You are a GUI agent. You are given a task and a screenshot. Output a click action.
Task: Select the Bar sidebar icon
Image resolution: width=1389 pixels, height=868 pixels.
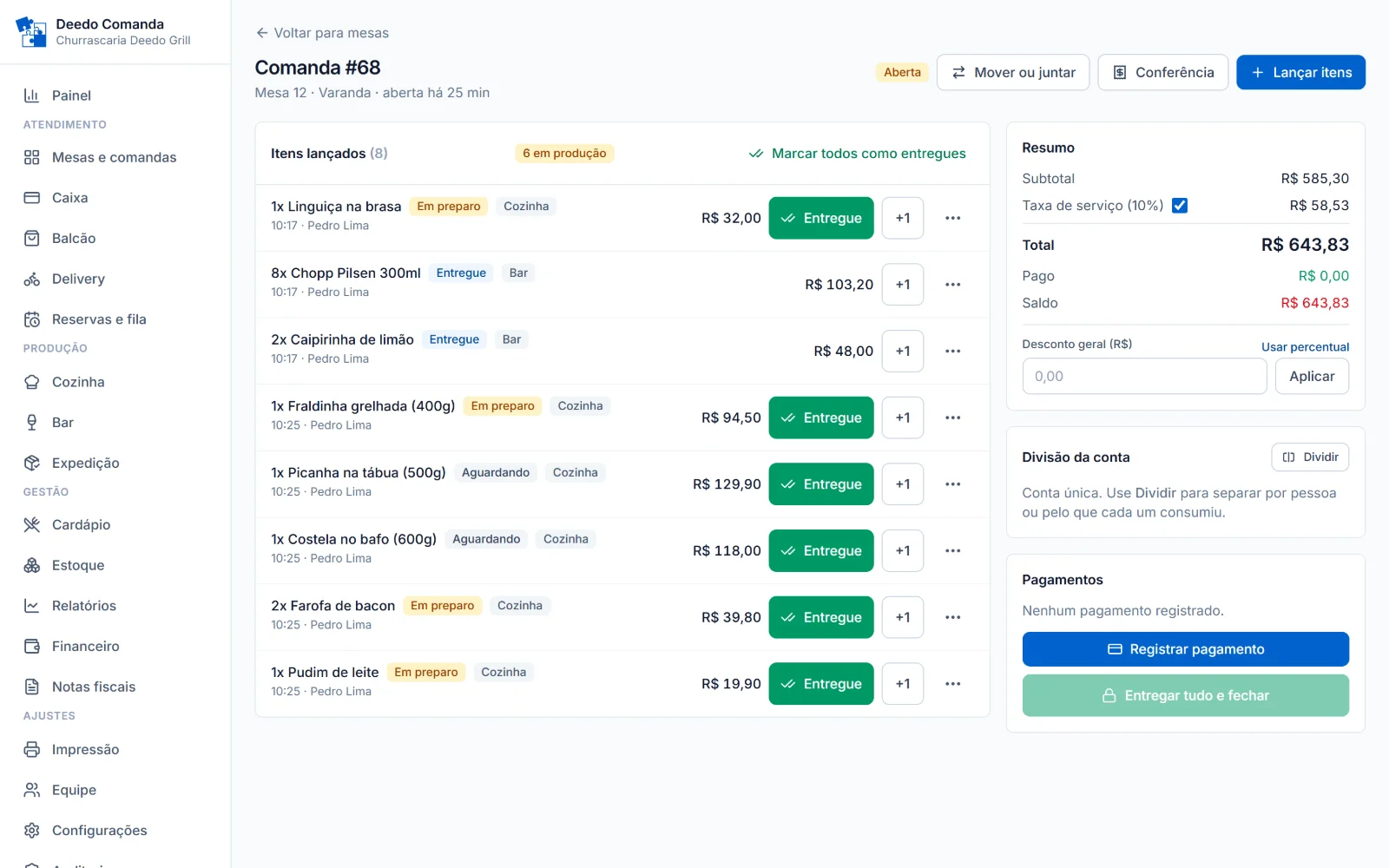[32, 423]
